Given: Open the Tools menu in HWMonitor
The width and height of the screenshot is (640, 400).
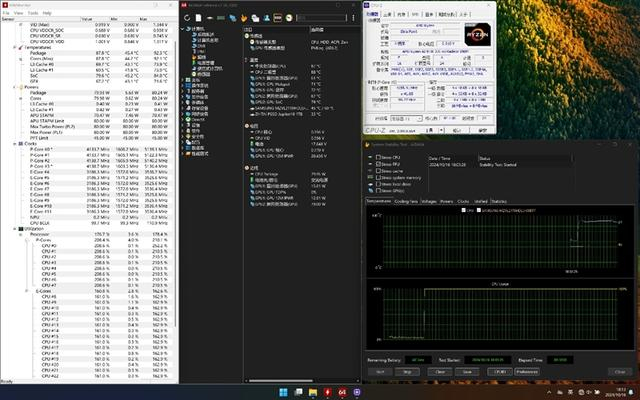Looking at the screenshot, I should pyautogui.click(x=33, y=13).
